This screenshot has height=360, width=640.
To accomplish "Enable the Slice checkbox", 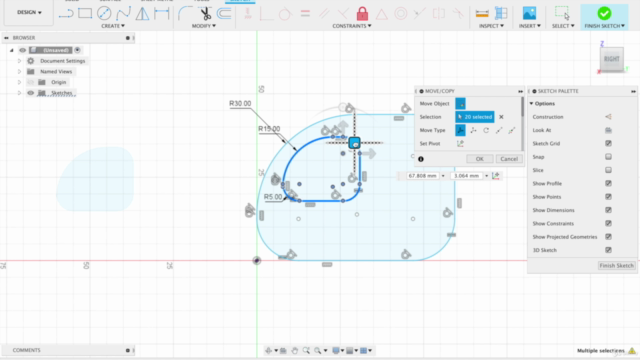I will click(608, 170).
